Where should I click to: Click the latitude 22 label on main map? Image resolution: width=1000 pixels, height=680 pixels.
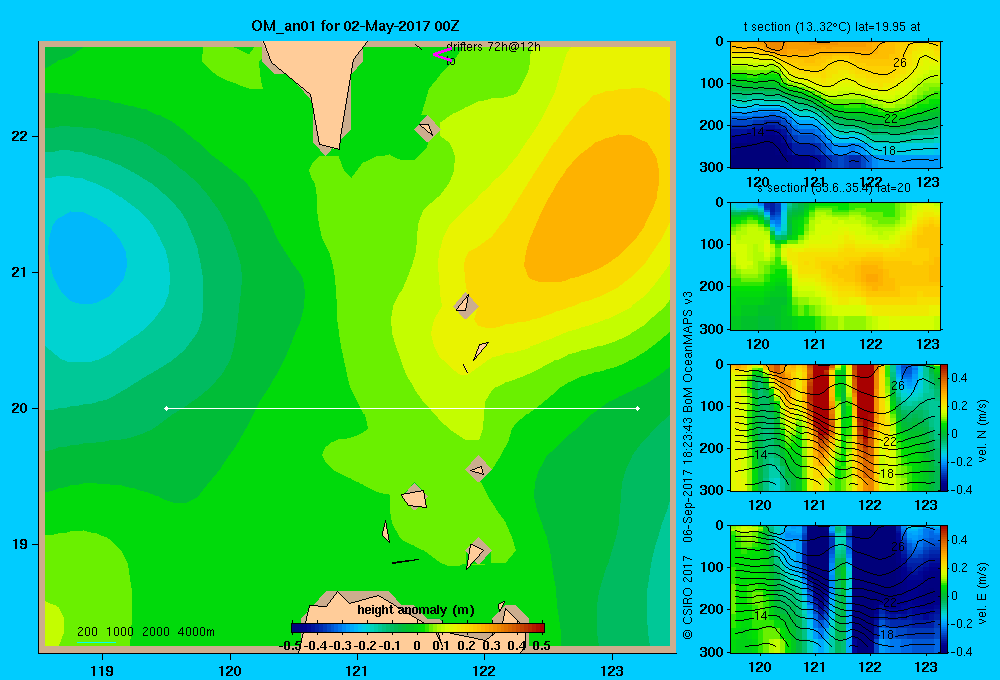click(20, 136)
